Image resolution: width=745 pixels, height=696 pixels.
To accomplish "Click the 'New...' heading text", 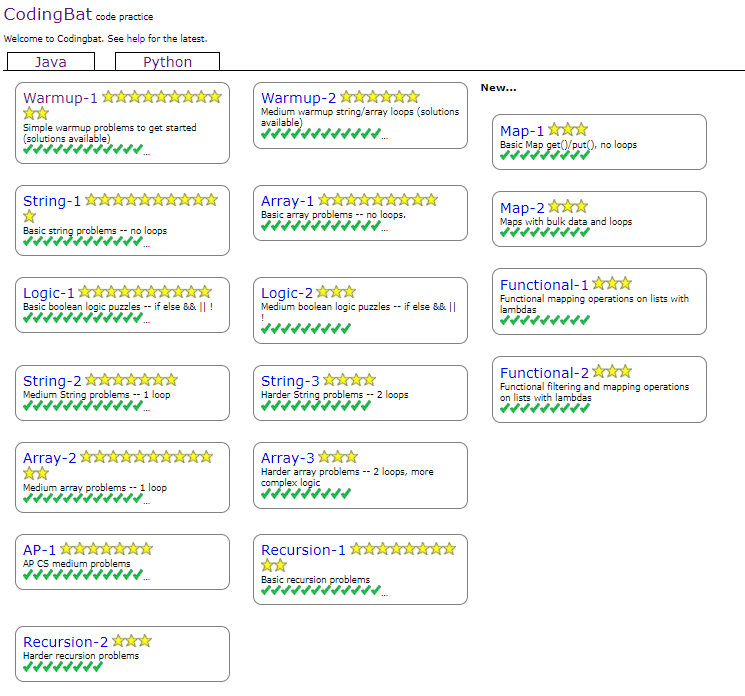I will (x=498, y=88).
